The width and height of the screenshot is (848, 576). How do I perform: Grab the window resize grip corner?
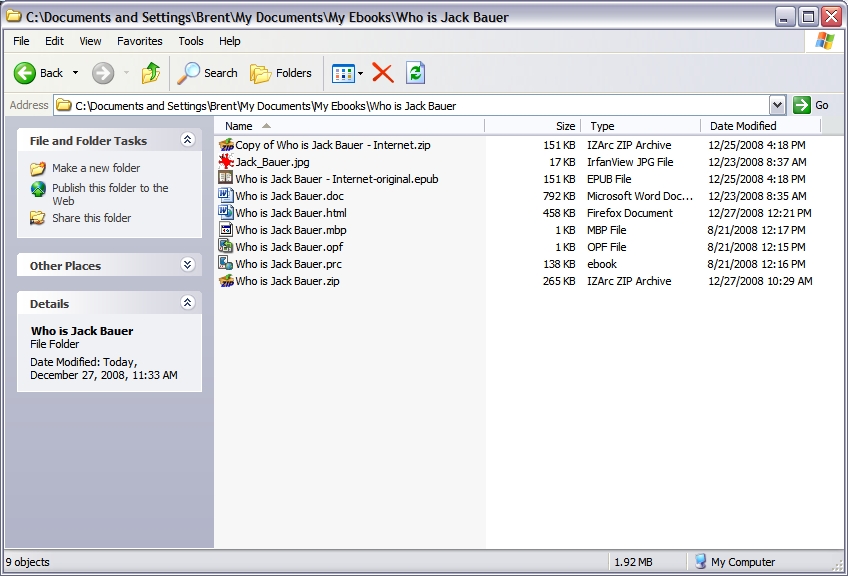click(838, 565)
